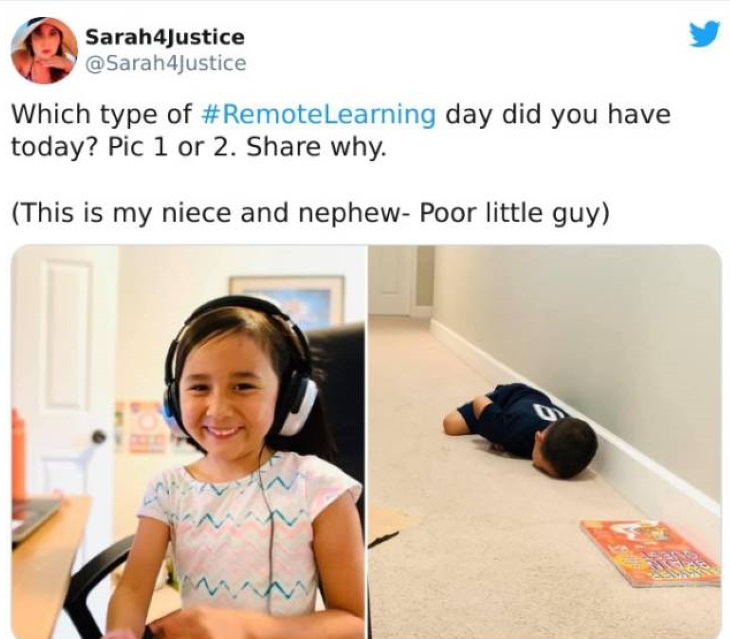This screenshot has height=639, width=730.
Task: Open the #RemoteLearning hashtag link
Action: click(x=318, y=114)
